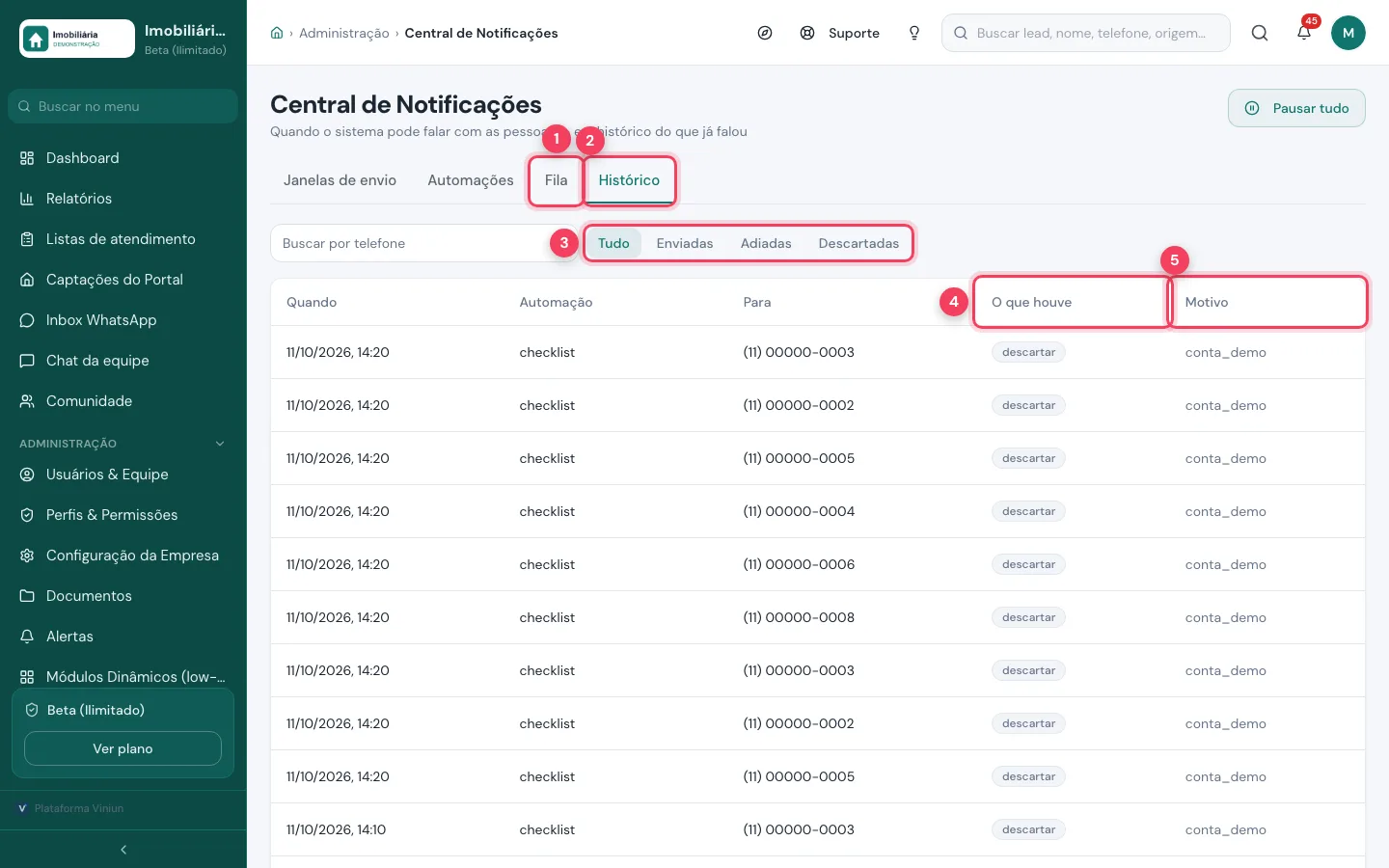Click the Ver plano button

click(x=123, y=748)
